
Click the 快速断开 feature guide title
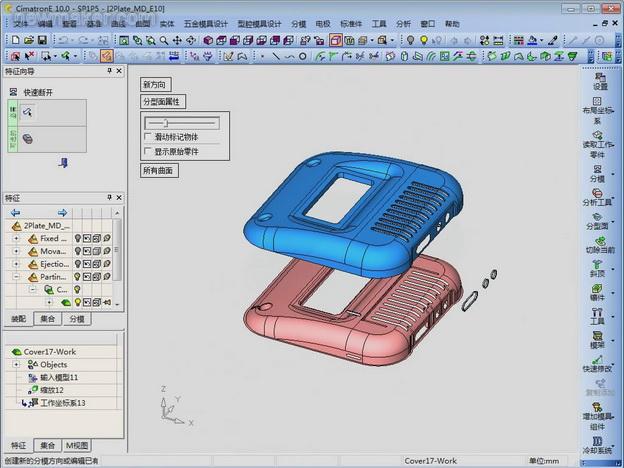(x=38, y=92)
